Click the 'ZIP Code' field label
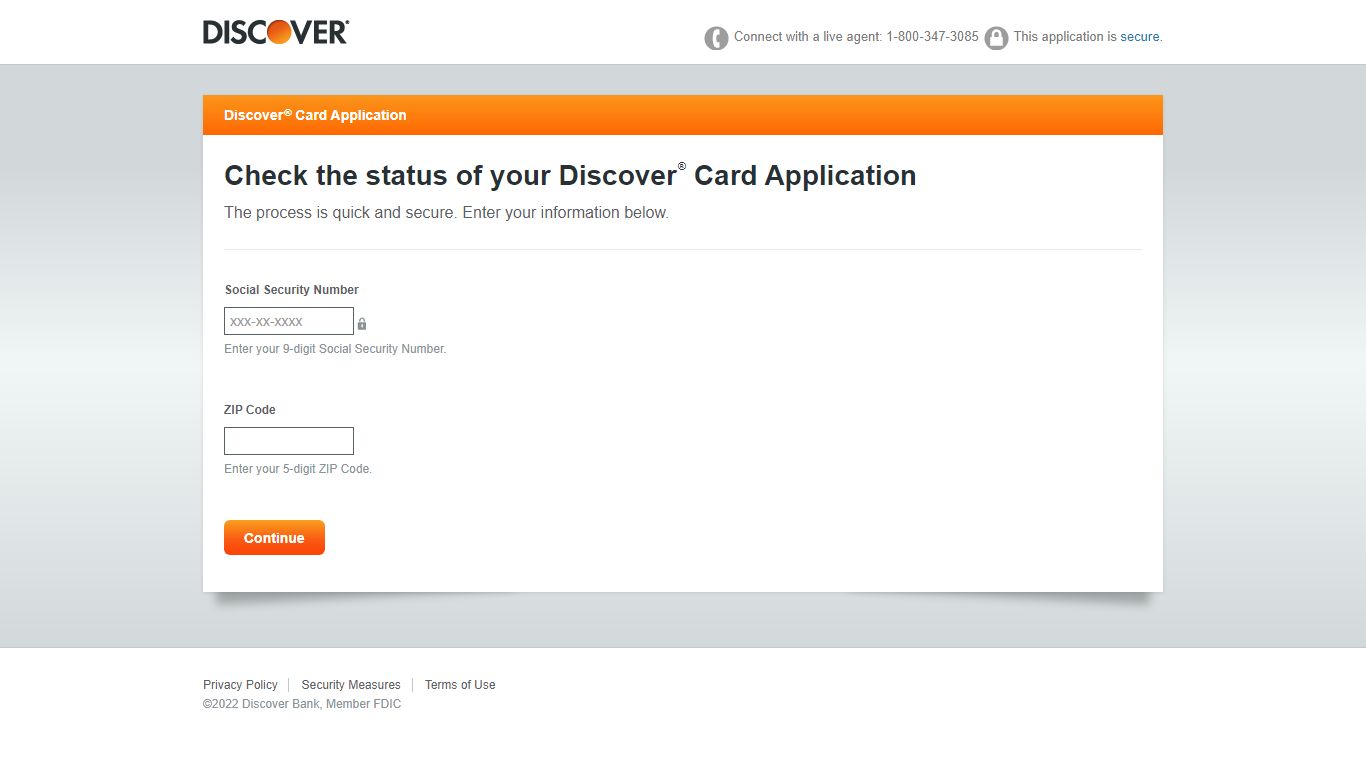 (250, 410)
